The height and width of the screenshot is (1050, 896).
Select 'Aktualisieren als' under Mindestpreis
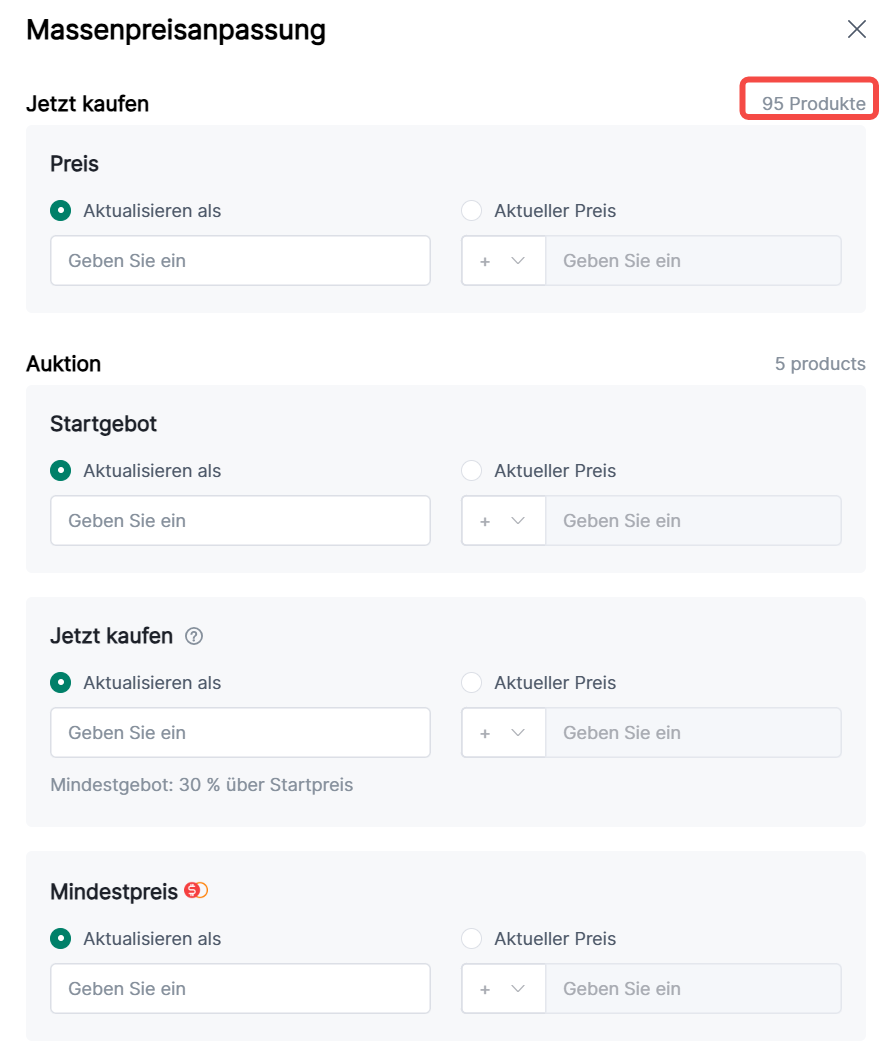pyautogui.click(x=61, y=939)
